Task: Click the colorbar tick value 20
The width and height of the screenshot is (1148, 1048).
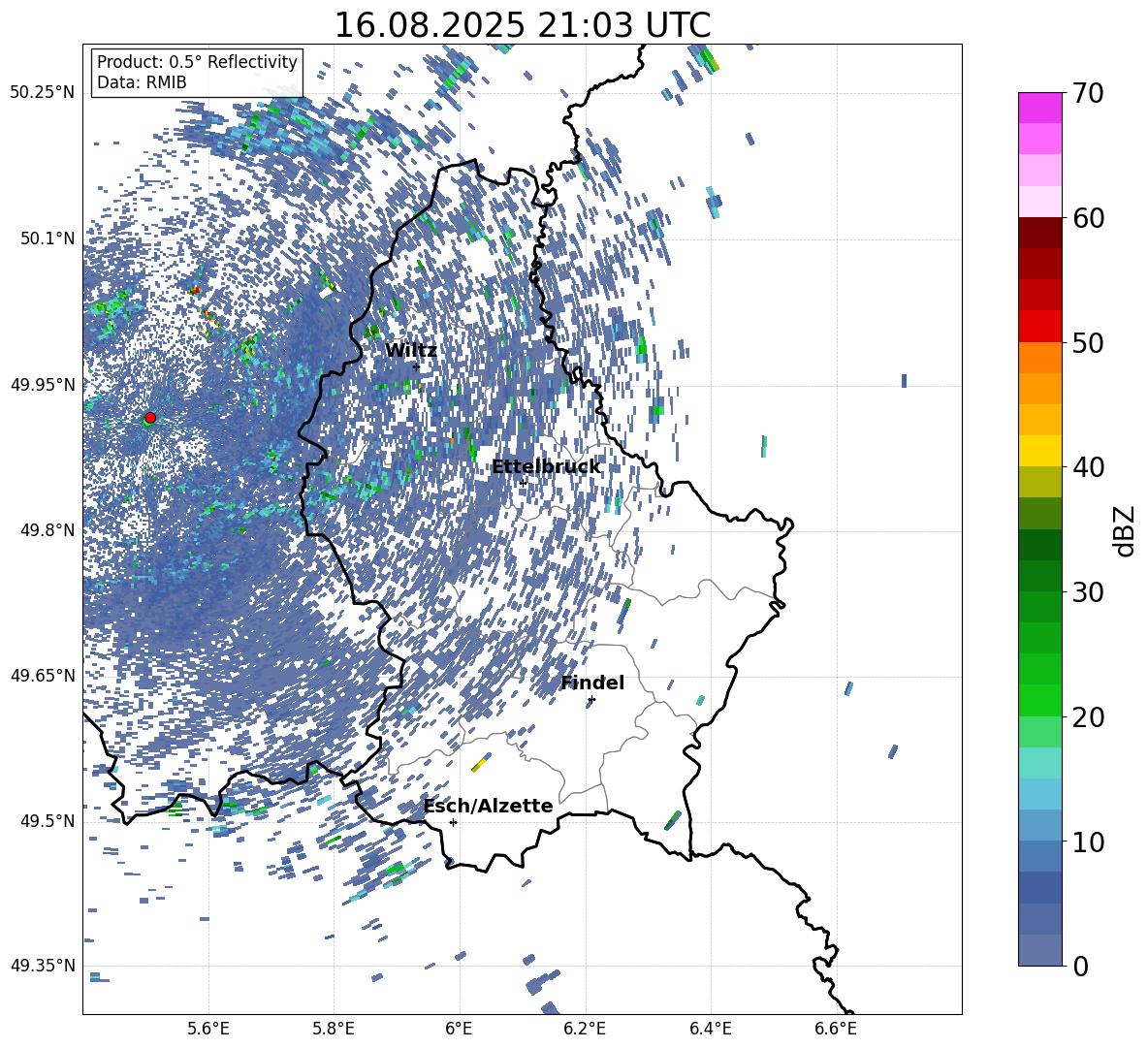Action: coord(1088,716)
